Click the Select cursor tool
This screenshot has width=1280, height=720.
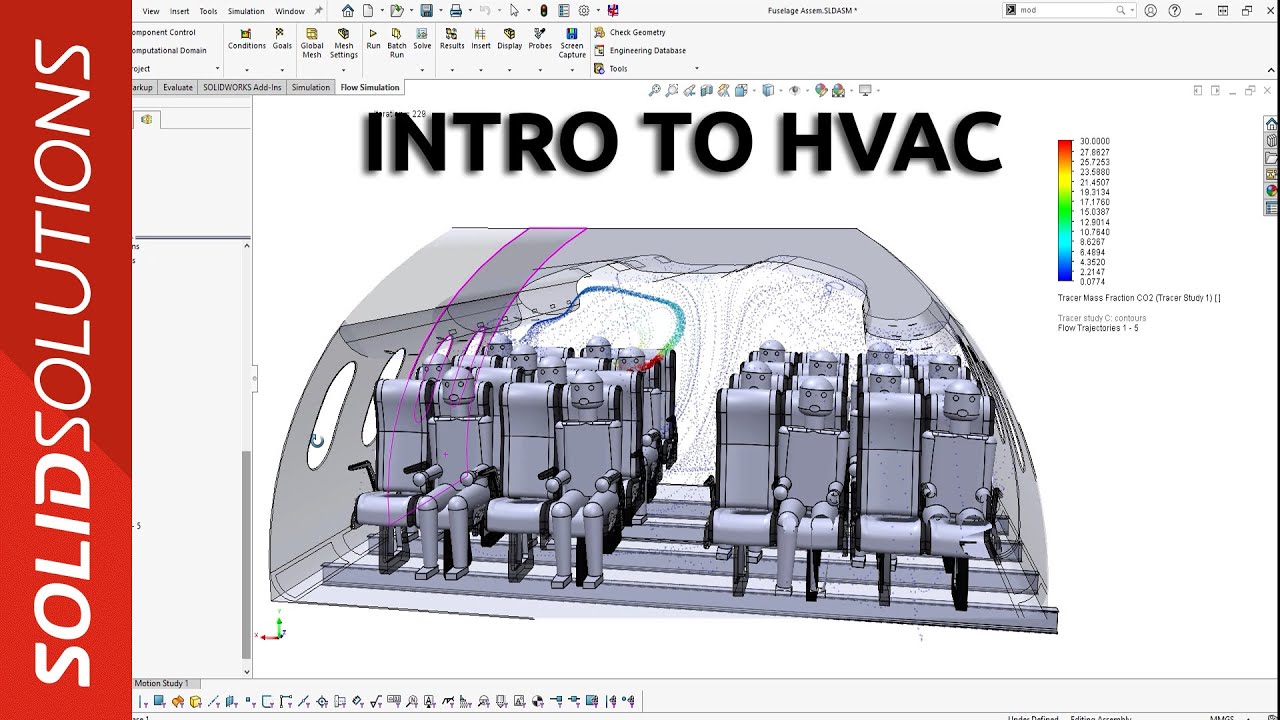514,11
